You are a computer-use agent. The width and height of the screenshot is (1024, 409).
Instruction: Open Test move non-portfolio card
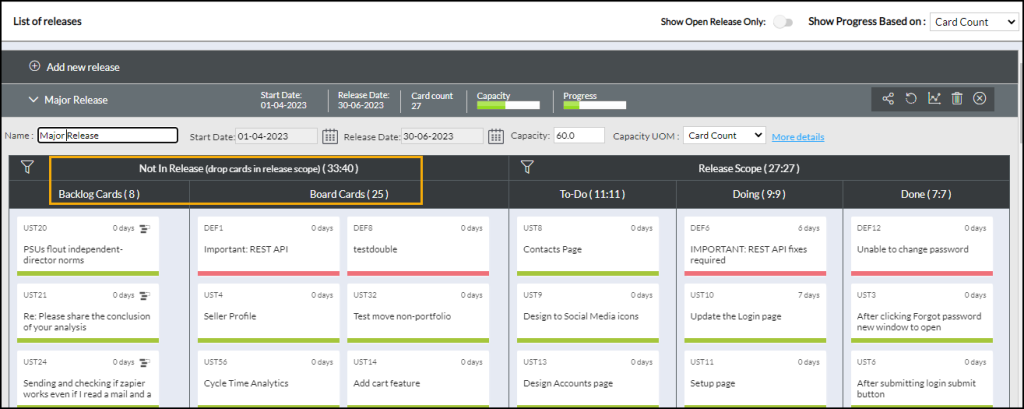pos(418,313)
